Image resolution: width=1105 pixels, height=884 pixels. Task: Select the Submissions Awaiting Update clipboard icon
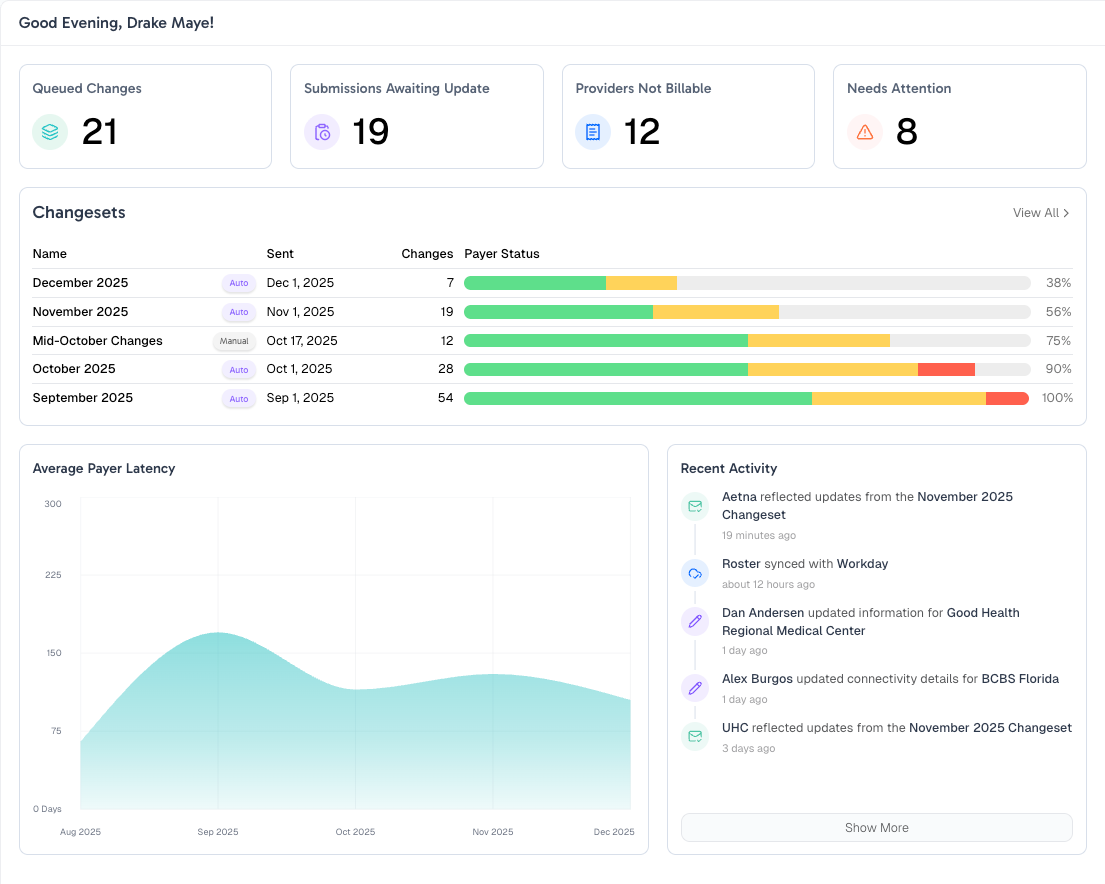pyautogui.click(x=322, y=131)
